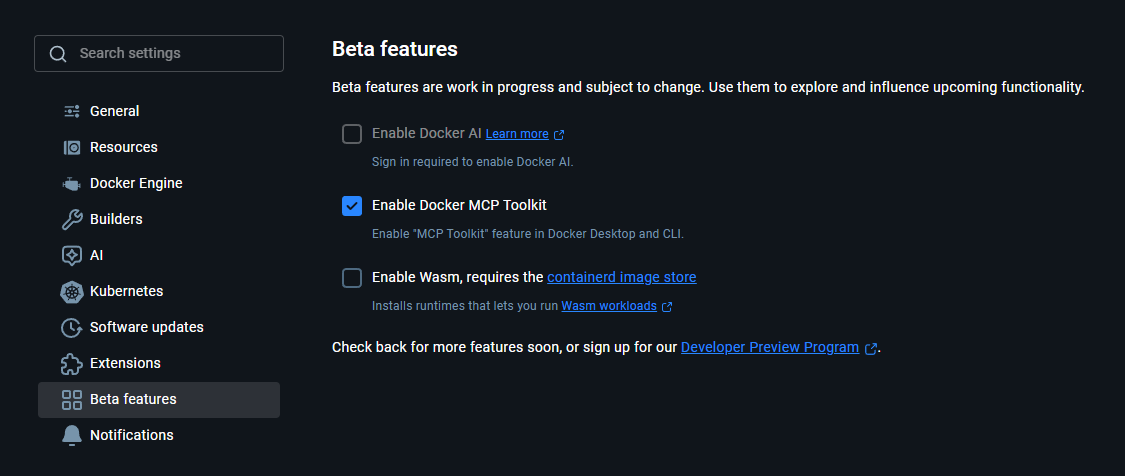
Task: Enable the Wasm checkbox
Action: pyautogui.click(x=352, y=278)
